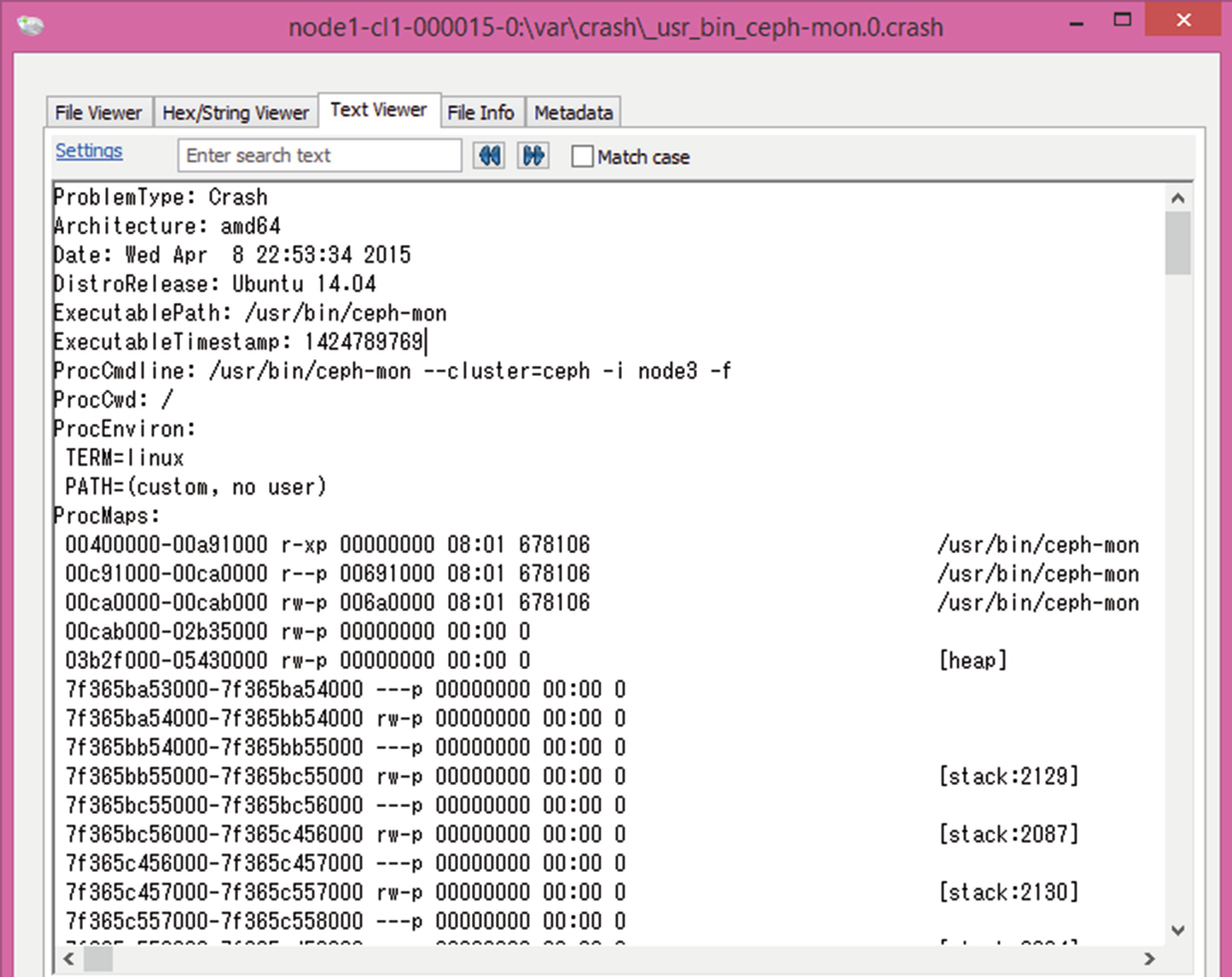The image size is (1232, 977).
Task: Click the vertical scrollbar thumb
Action: 1178,243
